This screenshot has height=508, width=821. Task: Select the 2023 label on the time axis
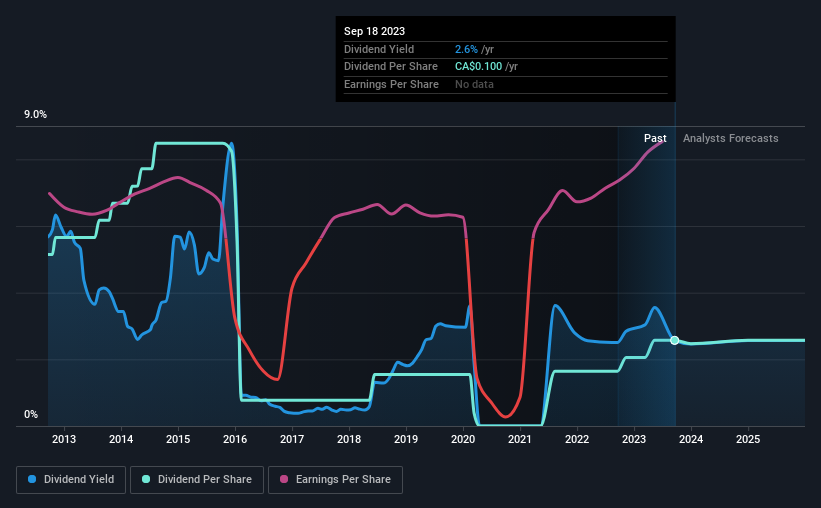click(x=634, y=439)
